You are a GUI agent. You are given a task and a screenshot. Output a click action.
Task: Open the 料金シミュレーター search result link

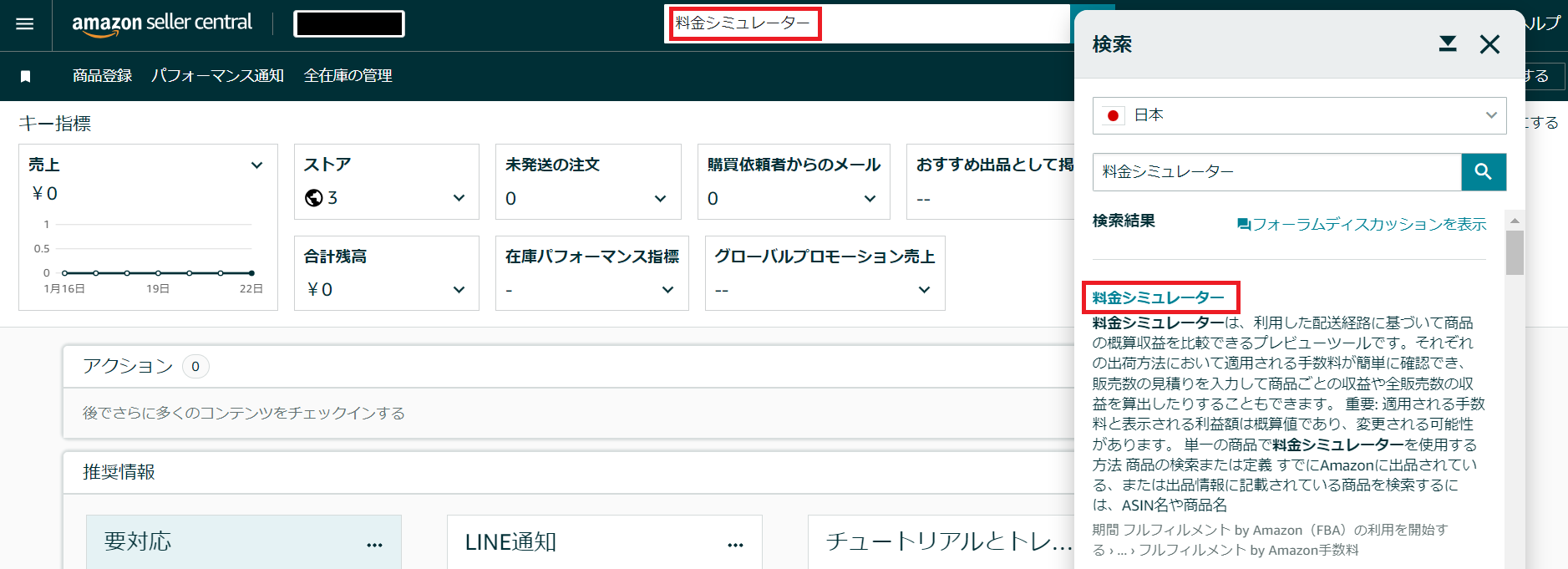click(1158, 297)
